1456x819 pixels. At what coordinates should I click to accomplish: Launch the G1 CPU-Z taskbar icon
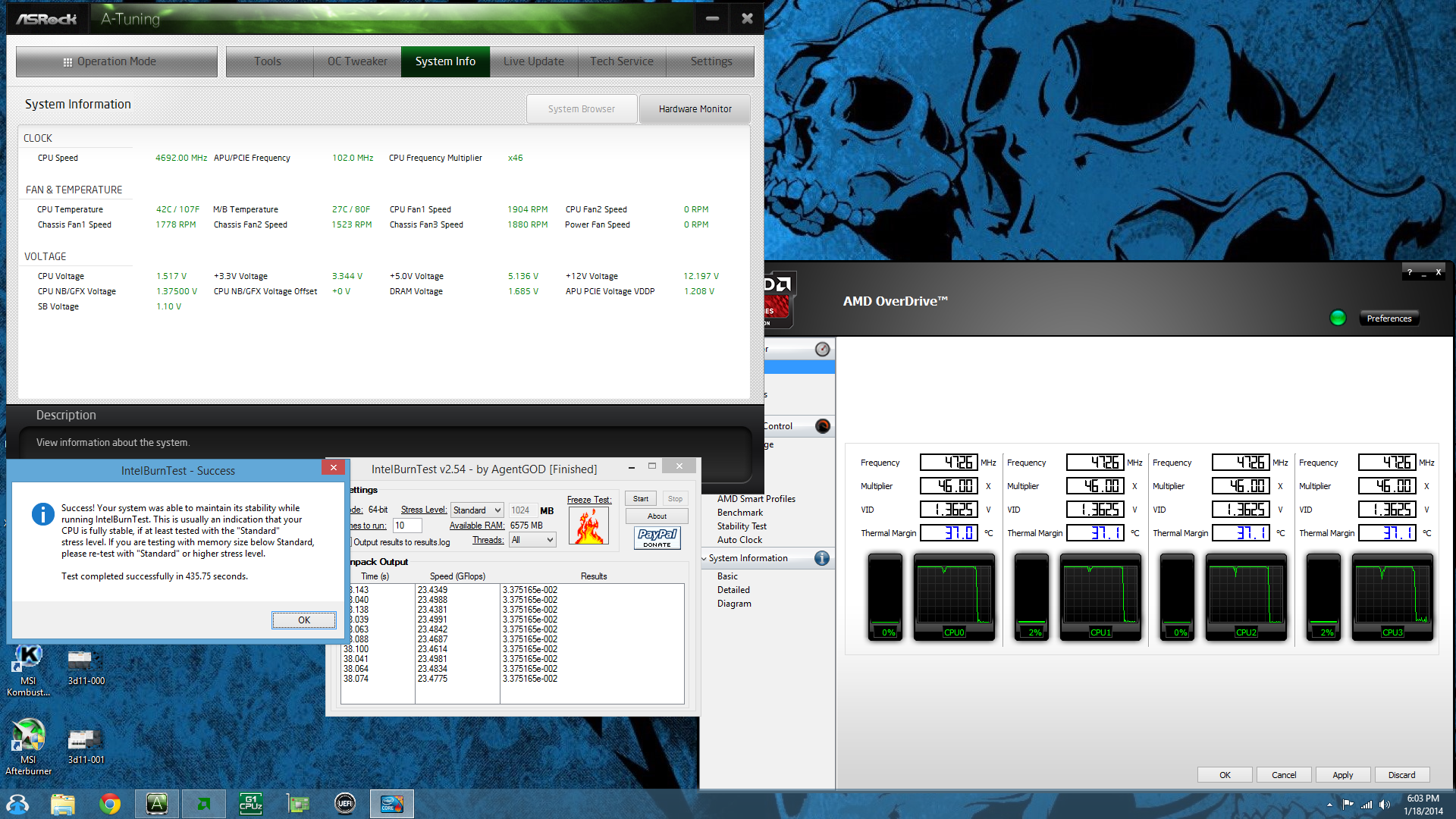[251, 804]
